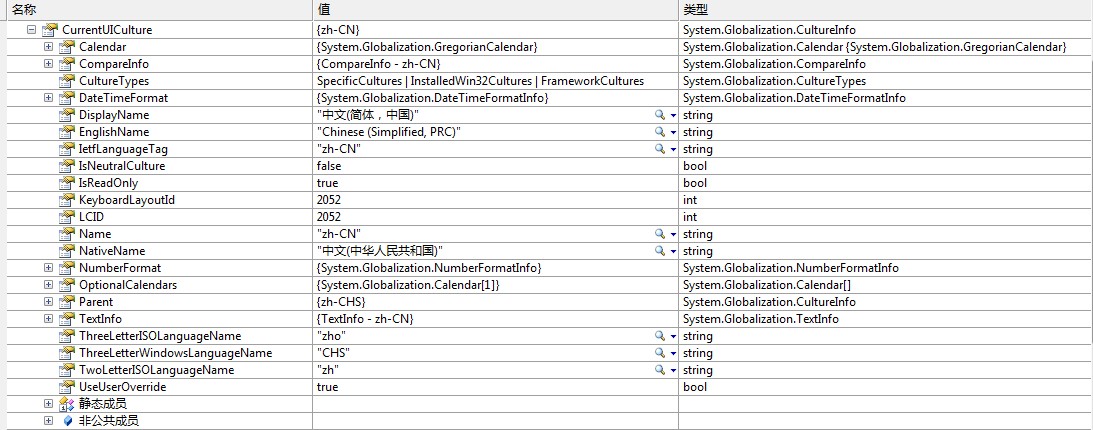Viewport: 1093px width, 430px height.
Task: Expand the 静态成员 node
Action: [48, 404]
